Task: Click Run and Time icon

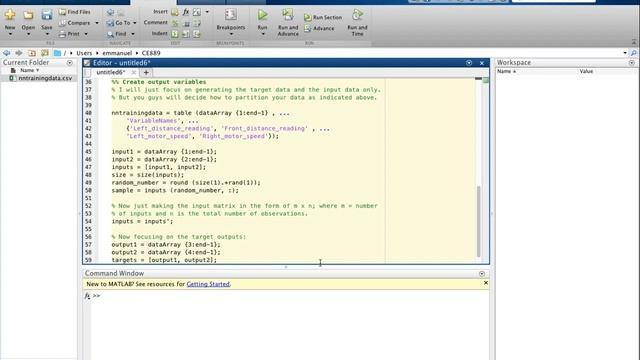Action: tap(357, 15)
